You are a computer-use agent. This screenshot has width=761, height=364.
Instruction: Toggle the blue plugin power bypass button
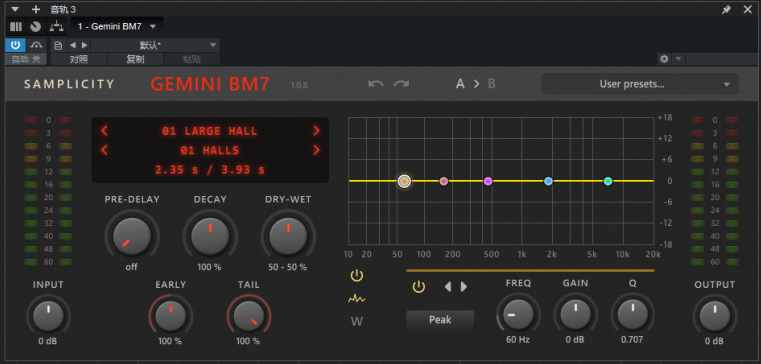pyautogui.click(x=16, y=45)
